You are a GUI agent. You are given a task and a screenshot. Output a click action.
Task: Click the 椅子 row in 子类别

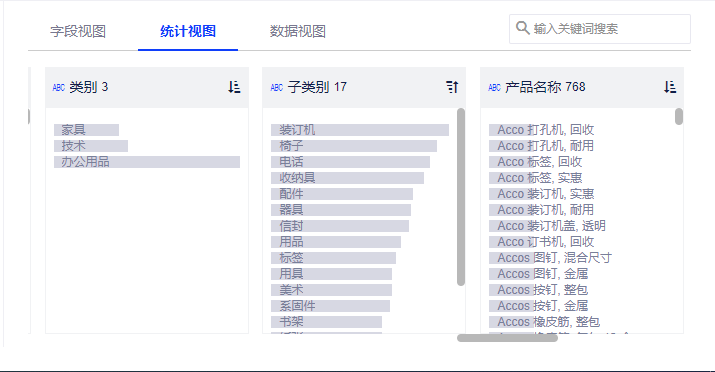354,146
